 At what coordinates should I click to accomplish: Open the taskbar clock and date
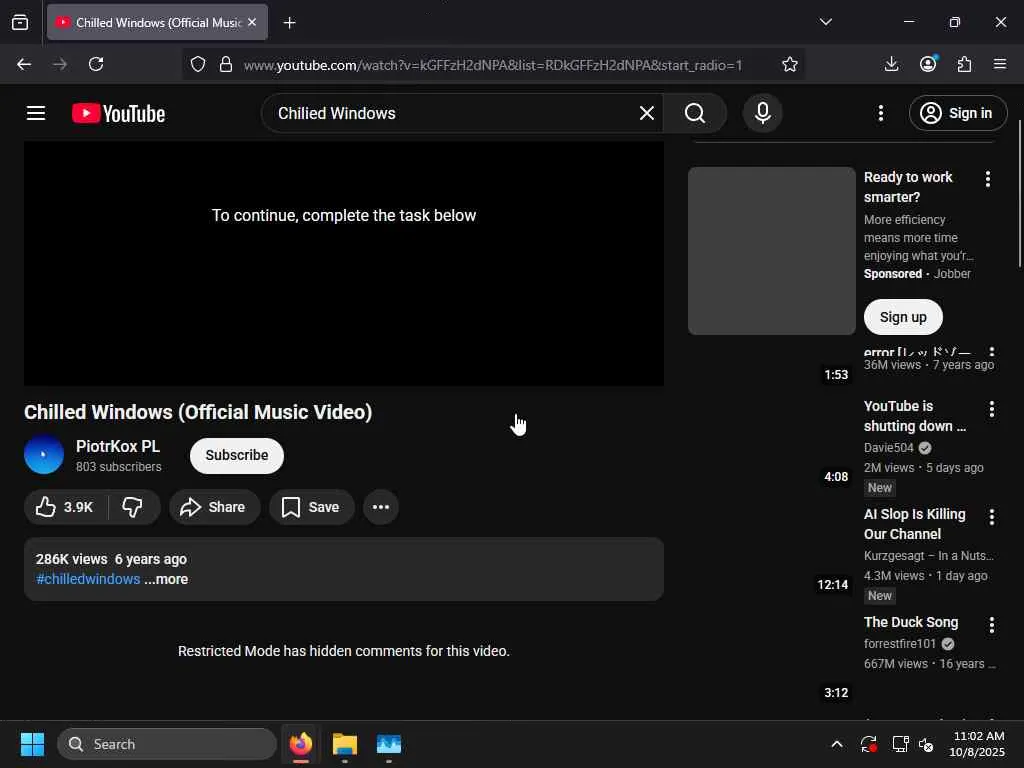point(978,744)
